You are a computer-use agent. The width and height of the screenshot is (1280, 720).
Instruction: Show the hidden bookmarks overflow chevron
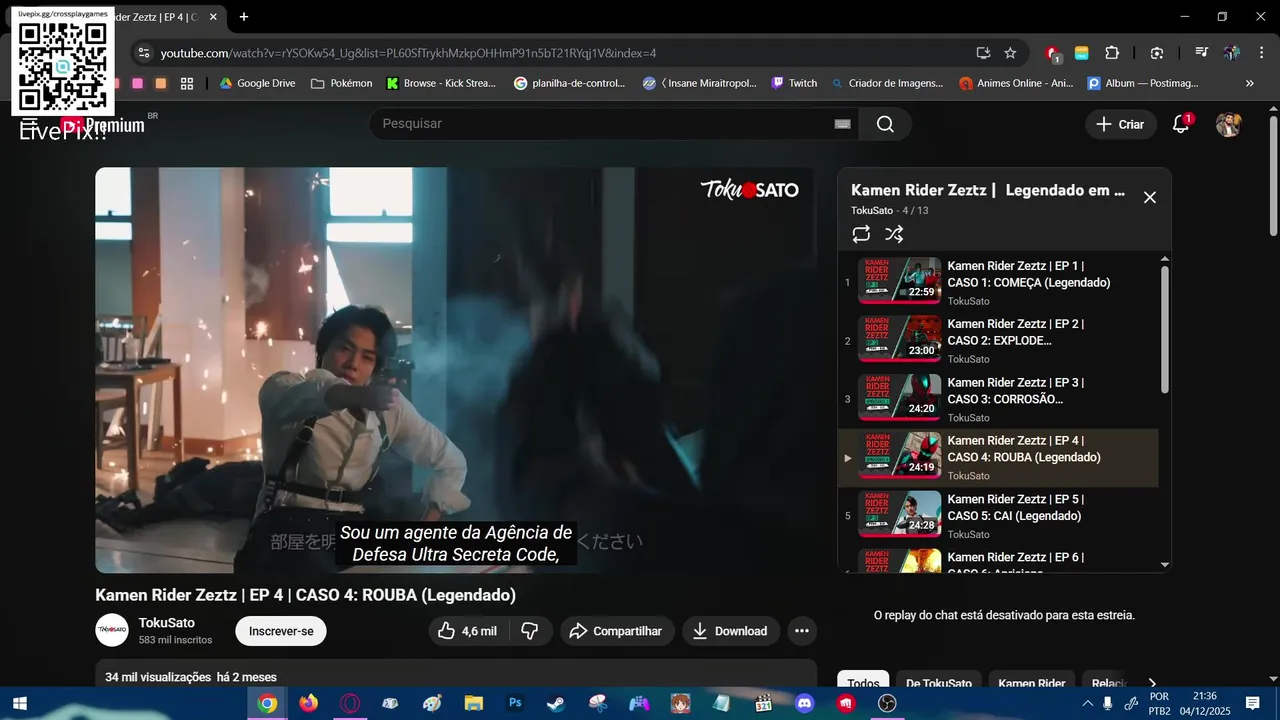pyautogui.click(x=1249, y=83)
